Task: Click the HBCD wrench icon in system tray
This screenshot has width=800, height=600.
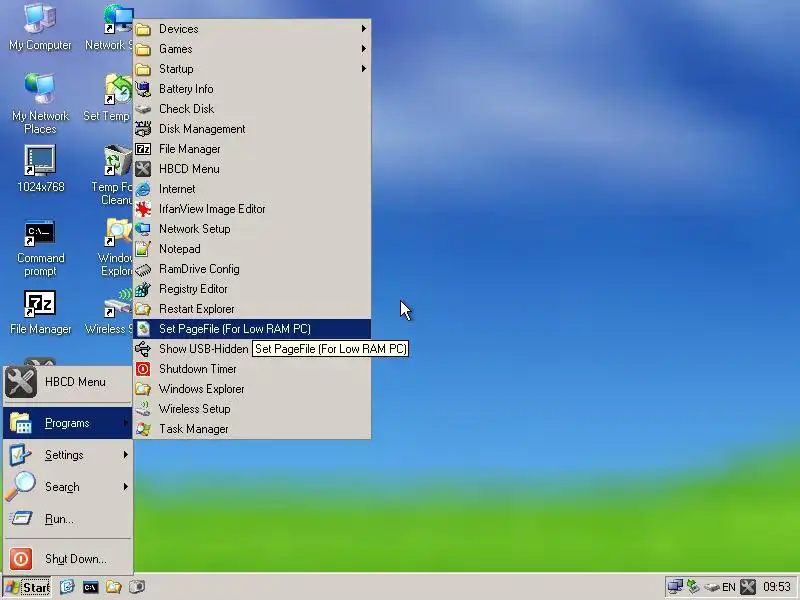Action: [x=748, y=587]
